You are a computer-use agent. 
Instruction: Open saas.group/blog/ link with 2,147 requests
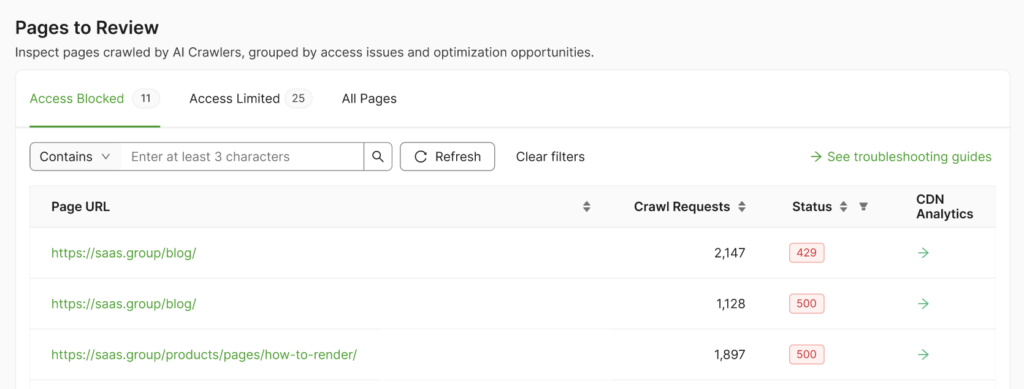tap(123, 253)
